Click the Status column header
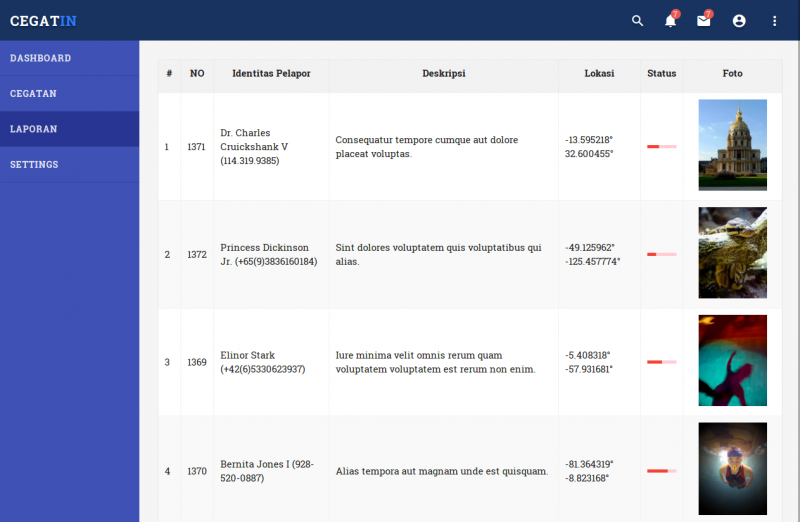 coord(661,73)
